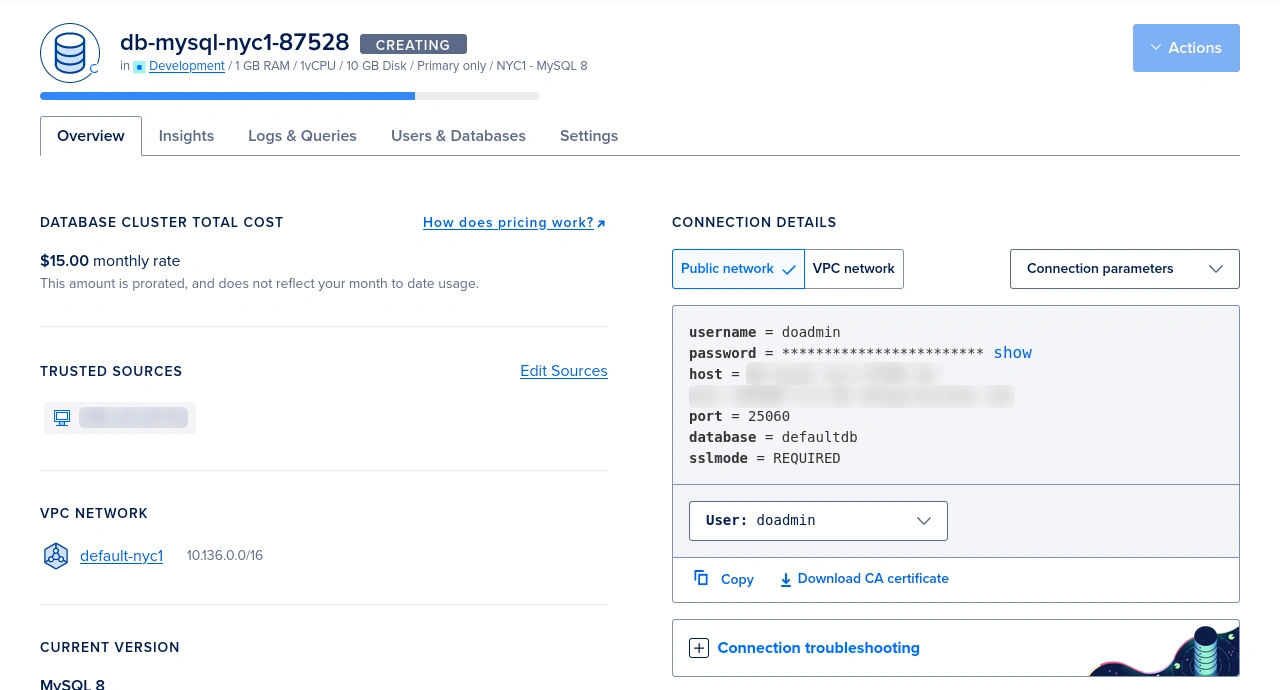Click the CONNECTION DETAILS heading
Screen dimensions: 1280x690
[754, 223]
